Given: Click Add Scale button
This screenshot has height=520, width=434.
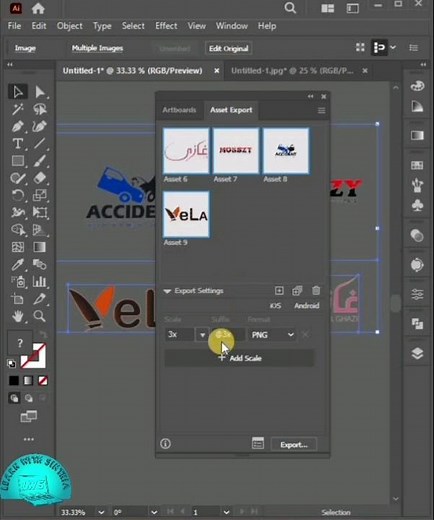Looking at the screenshot, I should 239,358.
